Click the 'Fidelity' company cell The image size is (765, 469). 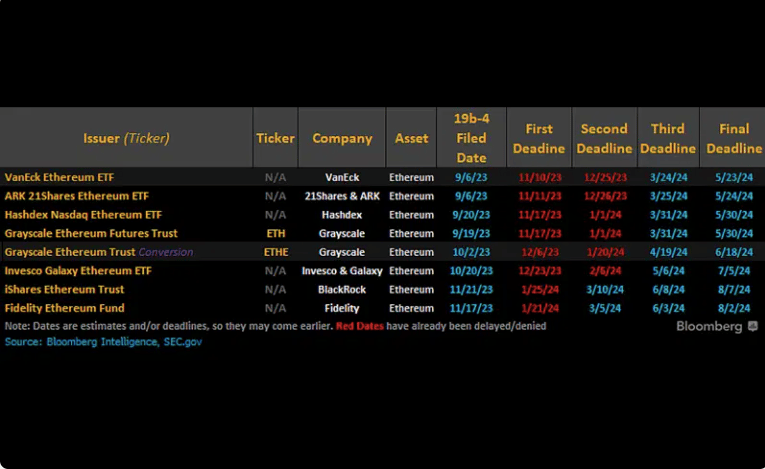pyautogui.click(x=342, y=308)
